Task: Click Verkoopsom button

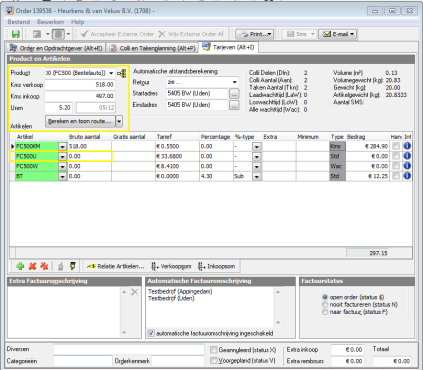Action: click(171, 266)
